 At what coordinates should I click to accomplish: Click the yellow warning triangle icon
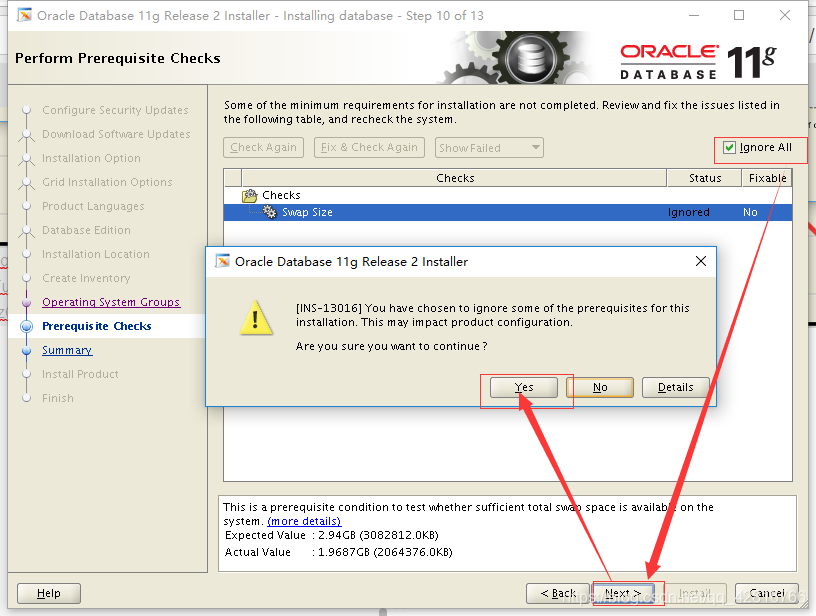(x=256, y=317)
